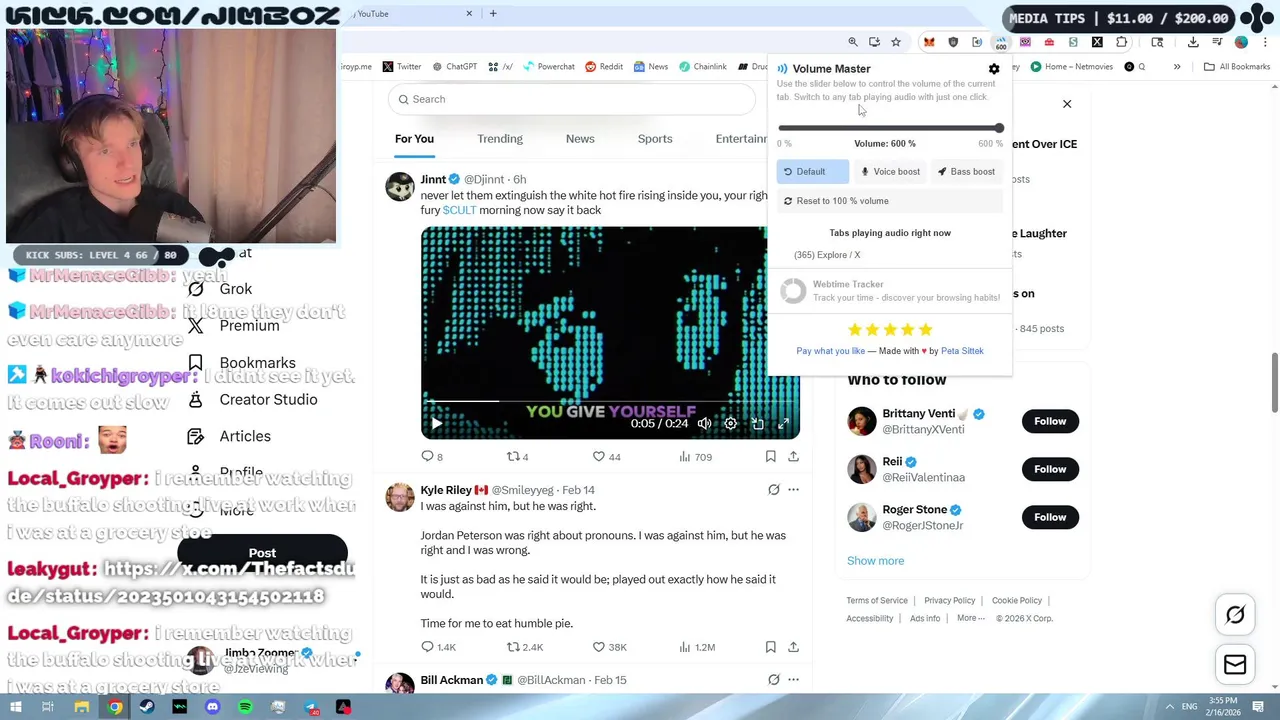Bookmark this page with the star icon
The width and height of the screenshot is (1280, 720).
click(896, 42)
